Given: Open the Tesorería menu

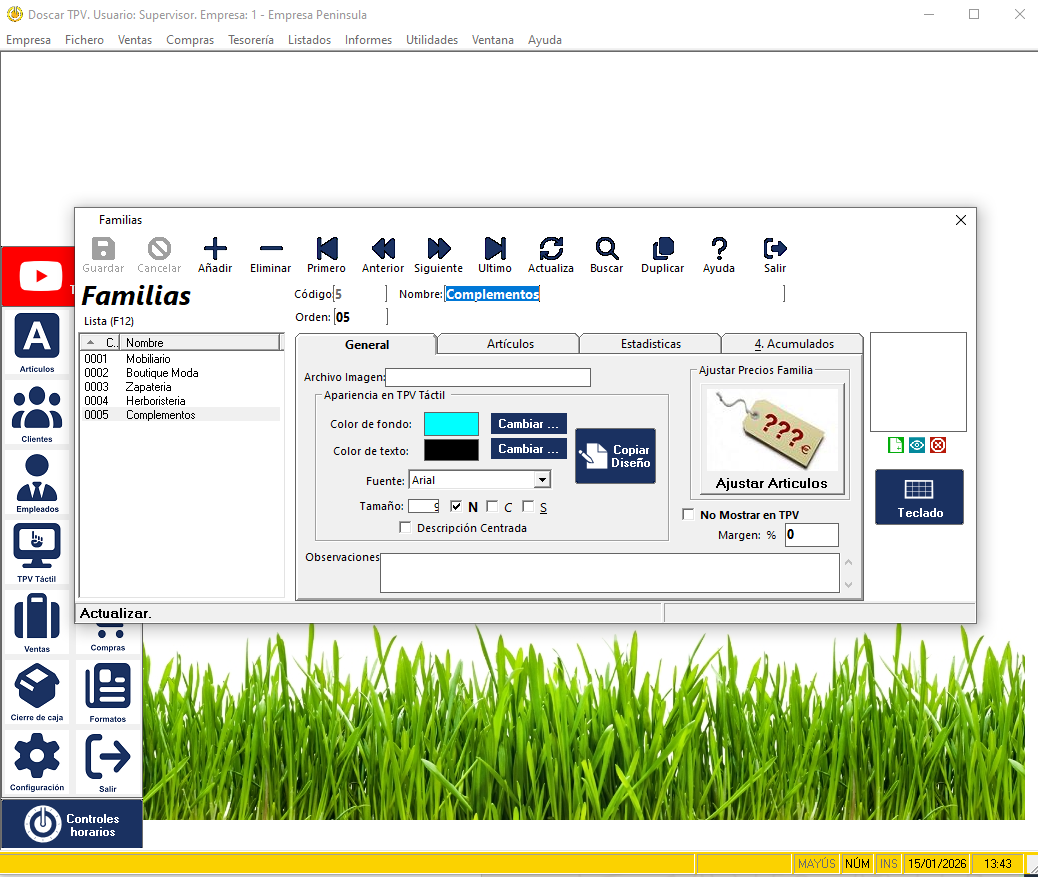Looking at the screenshot, I should 250,40.
